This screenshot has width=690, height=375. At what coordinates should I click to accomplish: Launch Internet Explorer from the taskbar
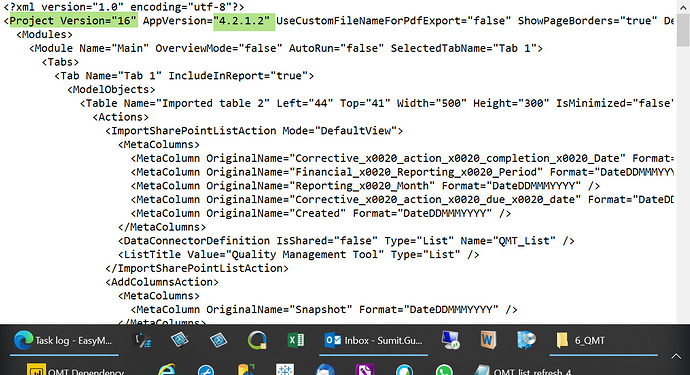pyautogui.click(x=167, y=371)
